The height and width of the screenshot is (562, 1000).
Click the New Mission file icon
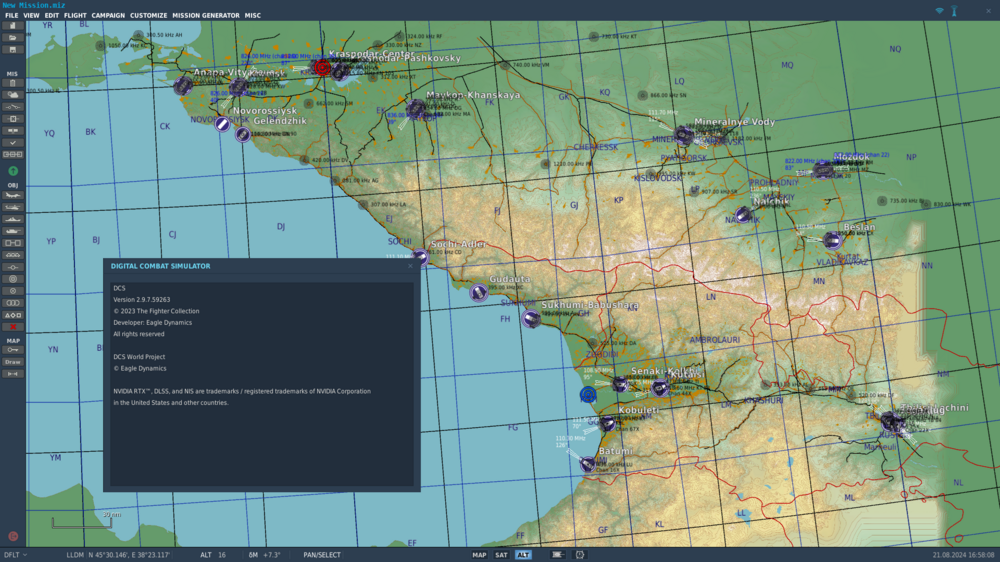point(12,26)
